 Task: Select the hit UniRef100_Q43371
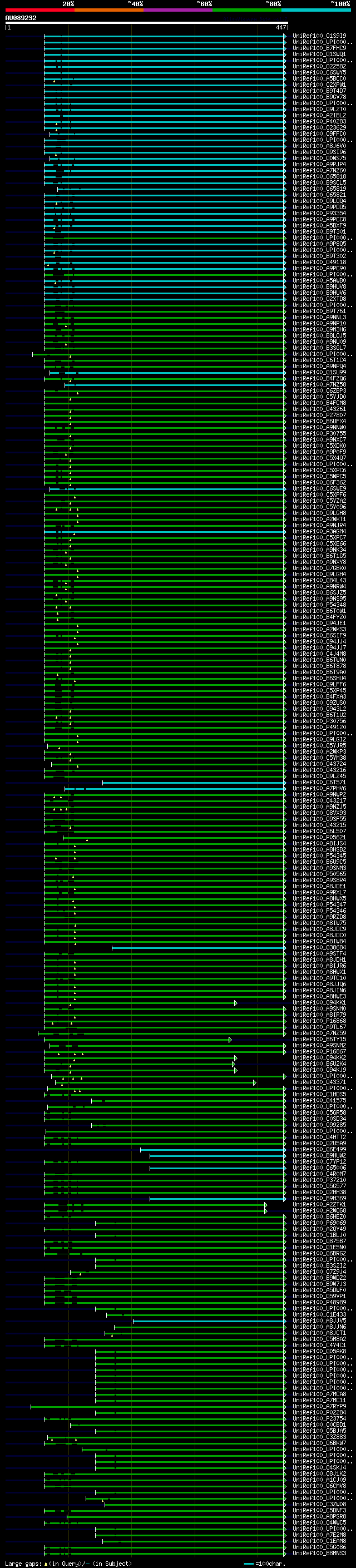coord(319,1082)
